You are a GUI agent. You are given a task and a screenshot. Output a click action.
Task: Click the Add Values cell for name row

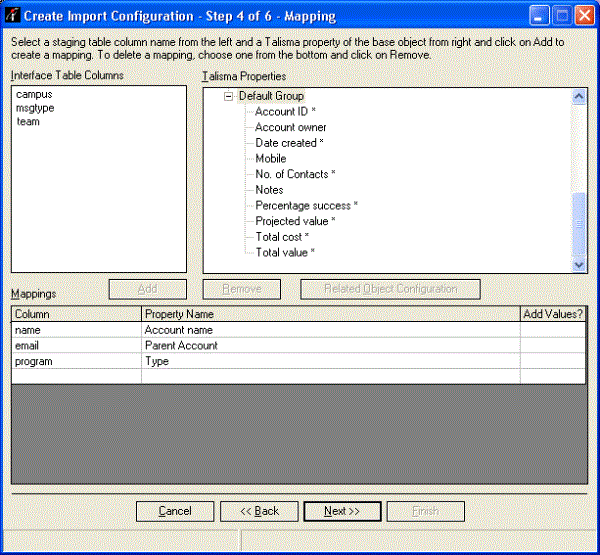(x=553, y=330)
